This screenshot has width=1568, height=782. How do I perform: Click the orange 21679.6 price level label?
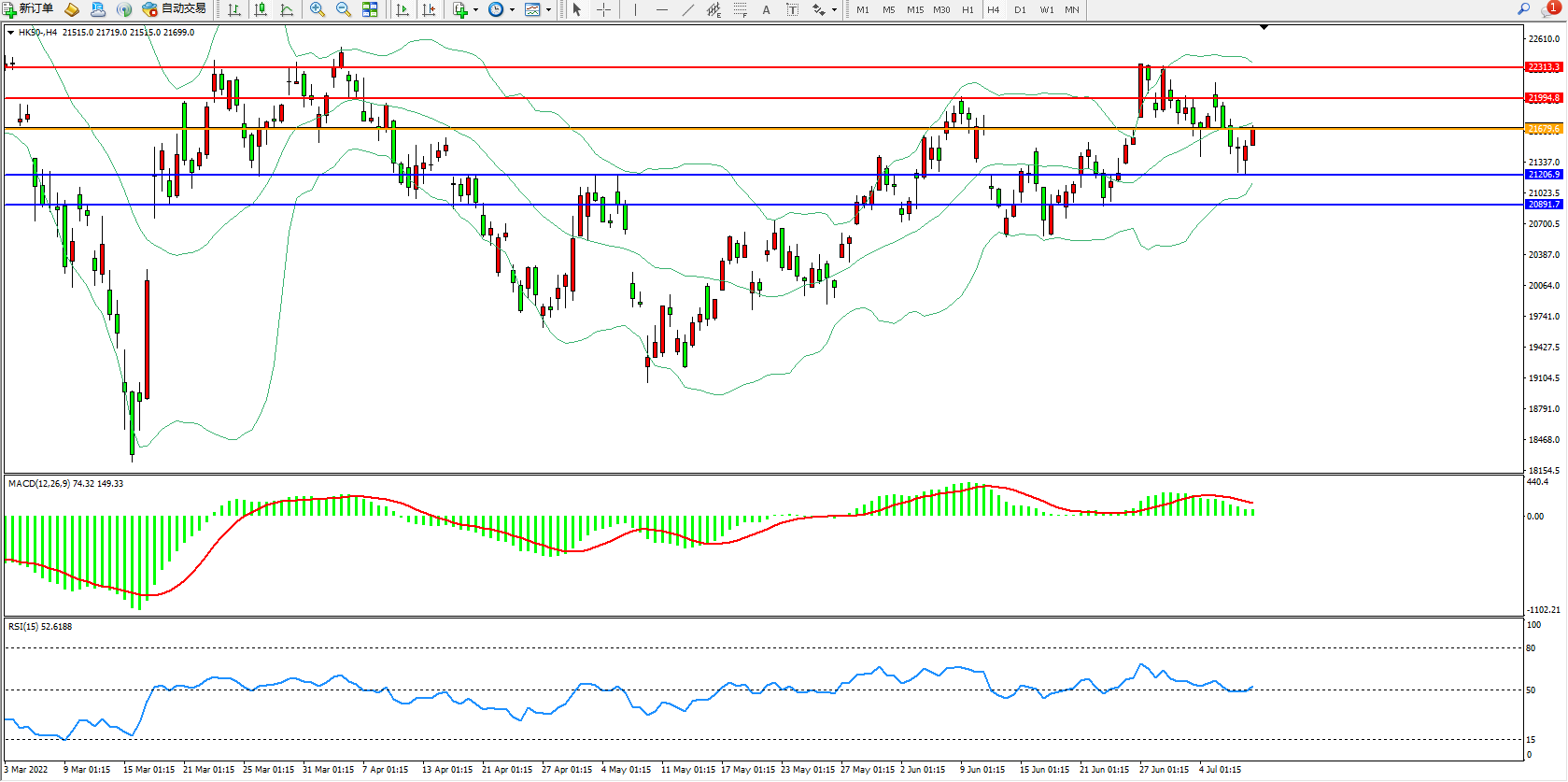1543,129
